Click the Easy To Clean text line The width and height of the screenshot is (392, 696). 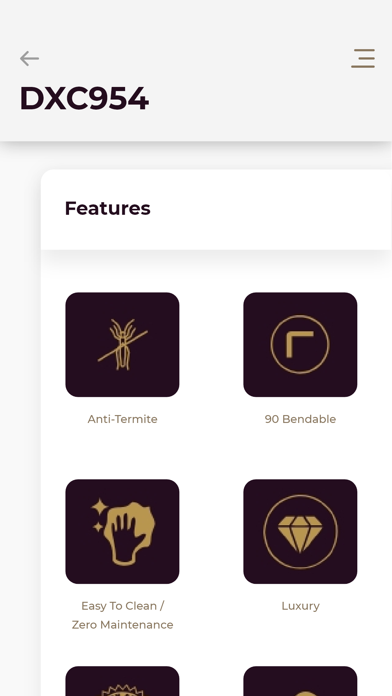pos(123,606)
